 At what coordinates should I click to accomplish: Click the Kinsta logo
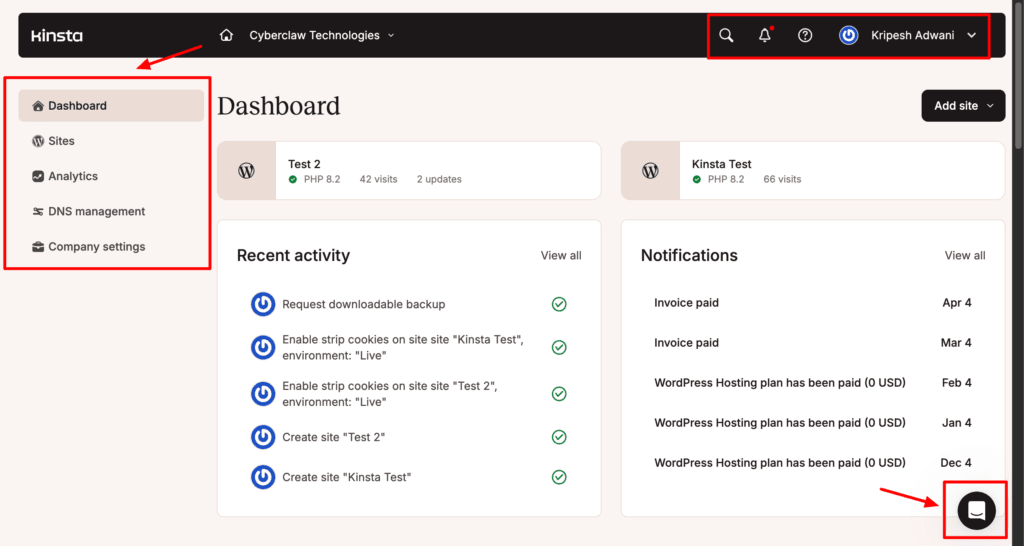pyautogui.click(x=57, y=36)
